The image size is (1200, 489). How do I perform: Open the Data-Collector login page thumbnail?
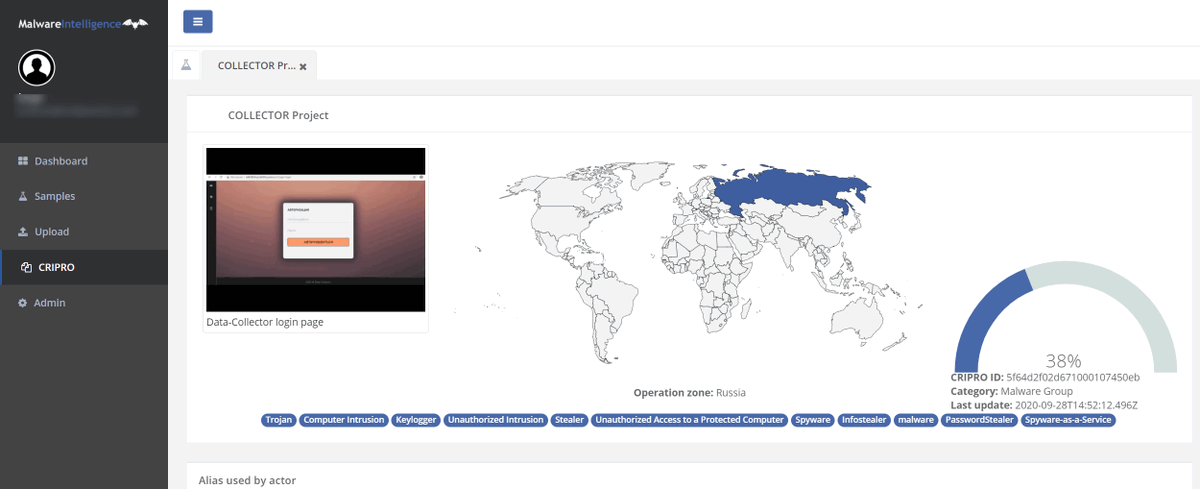[x=316, y=230]
